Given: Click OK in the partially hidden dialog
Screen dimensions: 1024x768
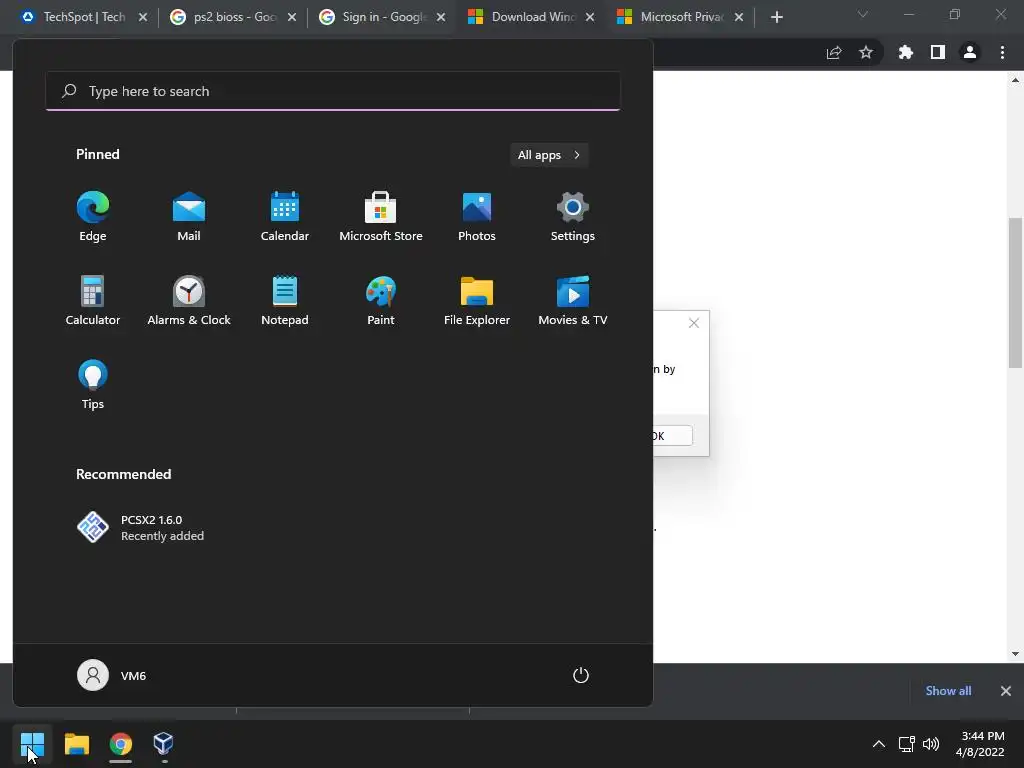Looking at the screenshot, I should pyautogui.click(x=673, y=436).
